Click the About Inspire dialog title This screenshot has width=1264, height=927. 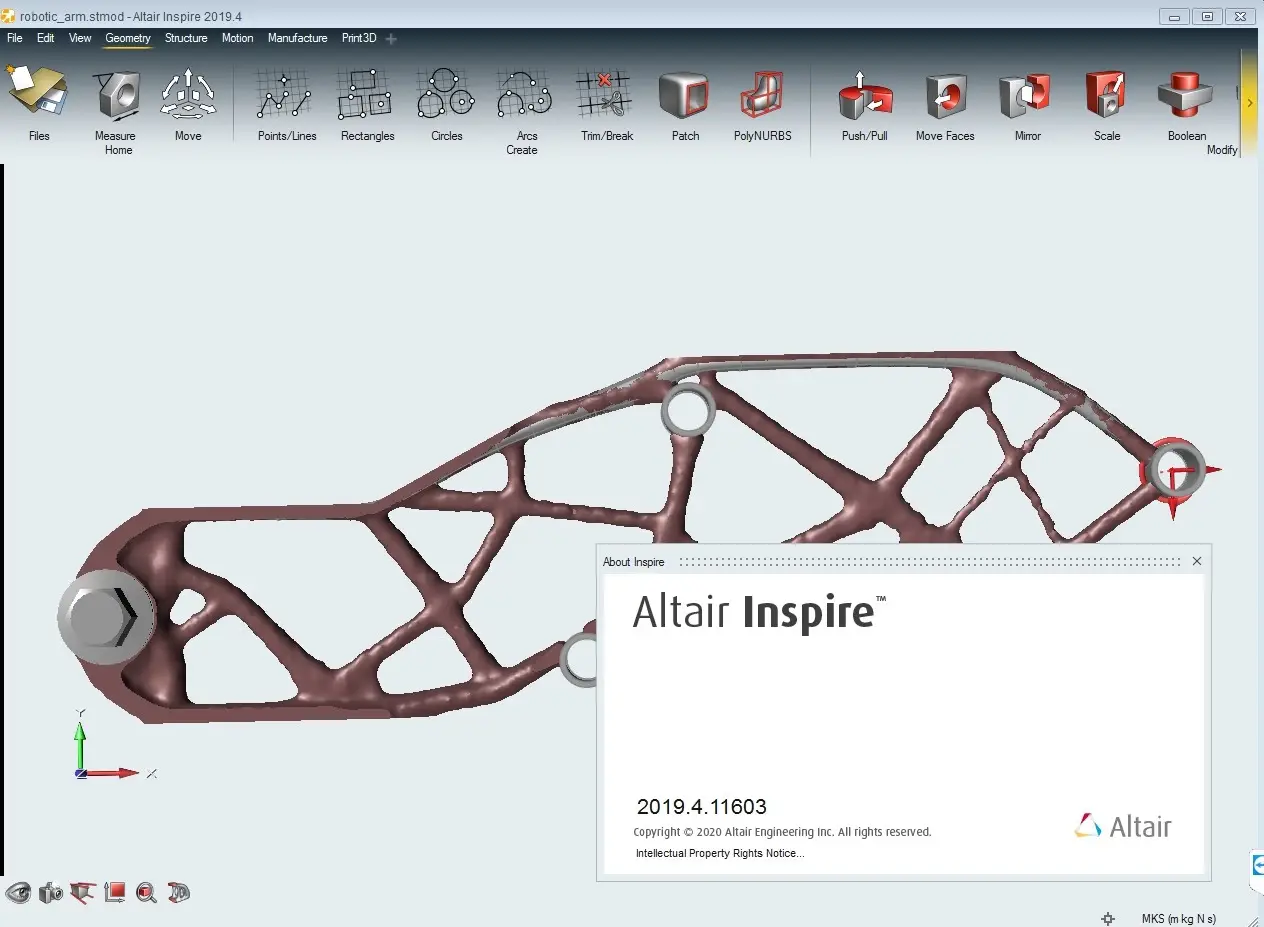coord(633,562)
